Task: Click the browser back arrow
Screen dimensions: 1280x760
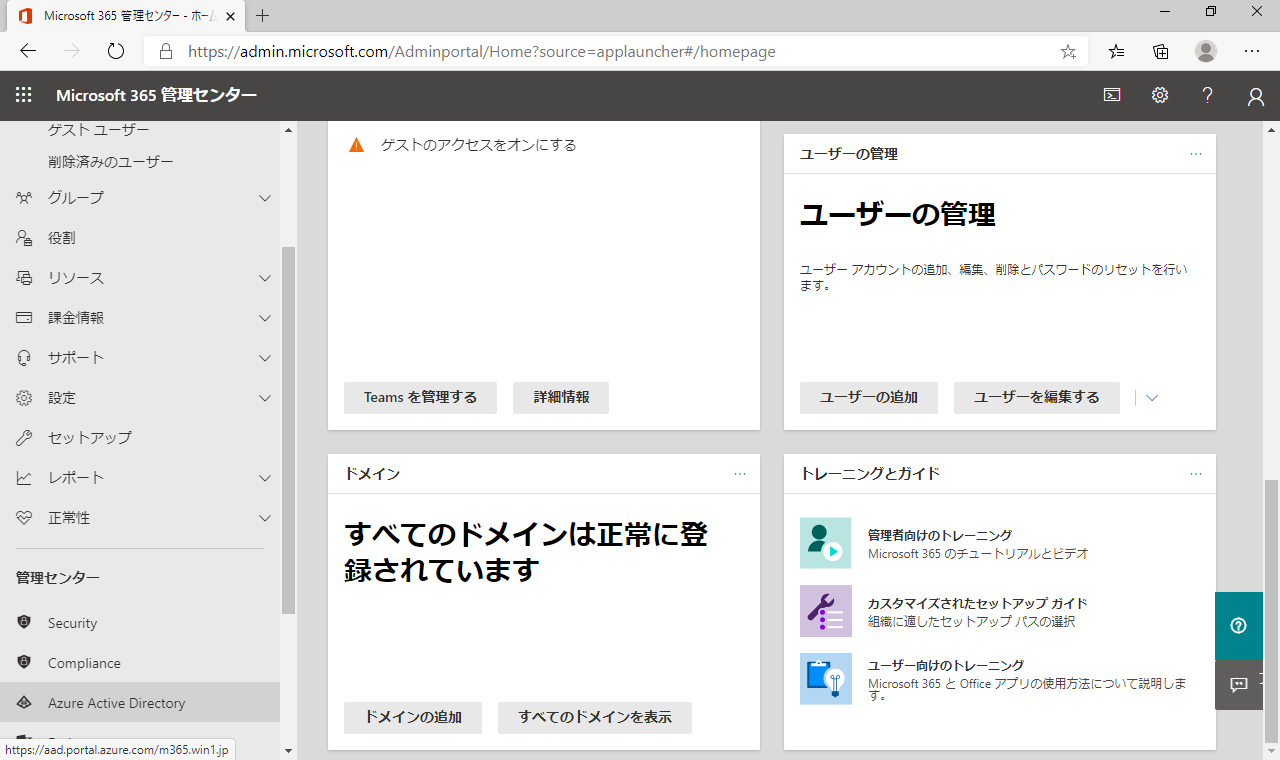Action: [28, 51]
